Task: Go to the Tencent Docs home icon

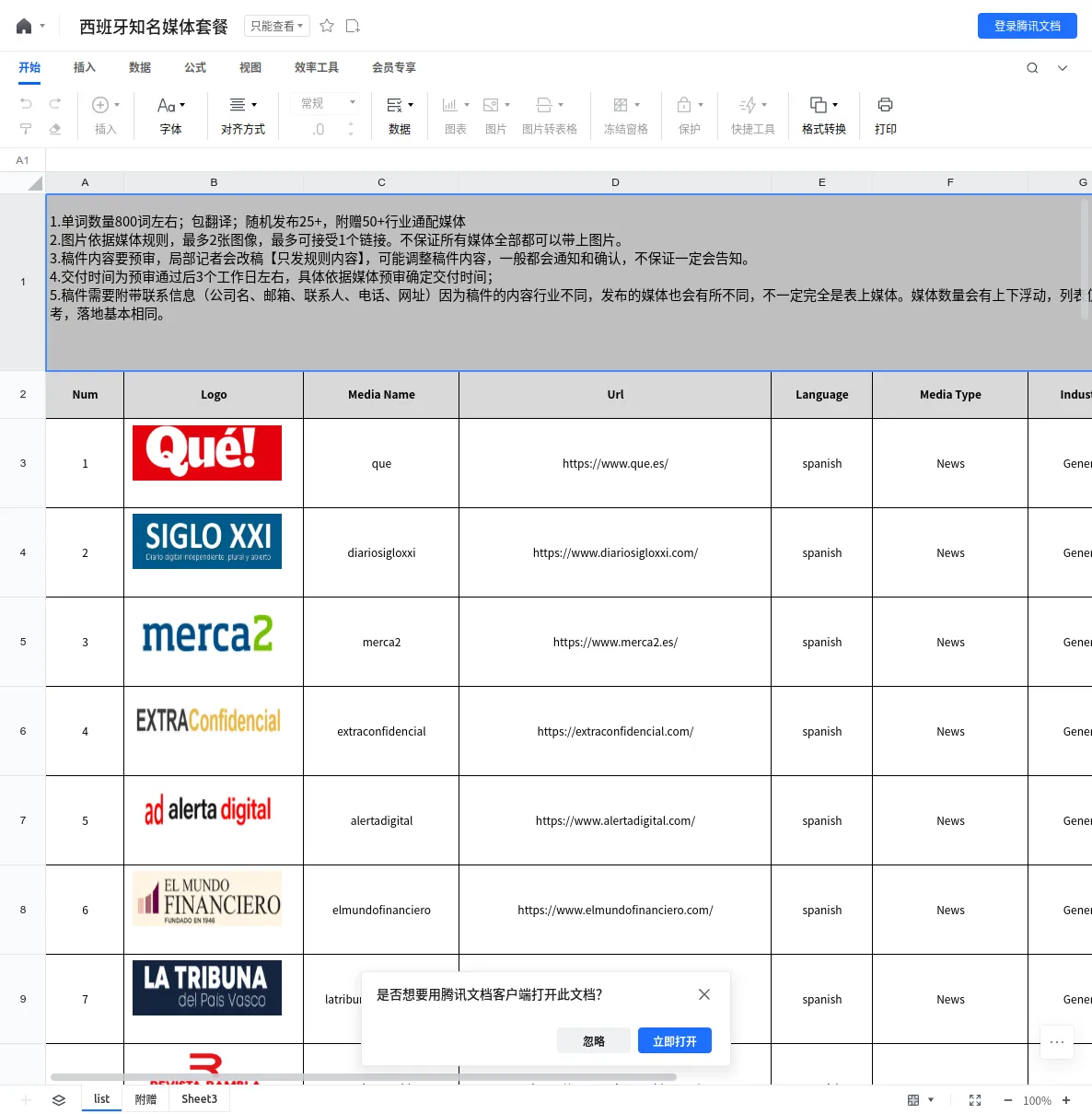Action: pyautogui.click(x=24, y=26)
